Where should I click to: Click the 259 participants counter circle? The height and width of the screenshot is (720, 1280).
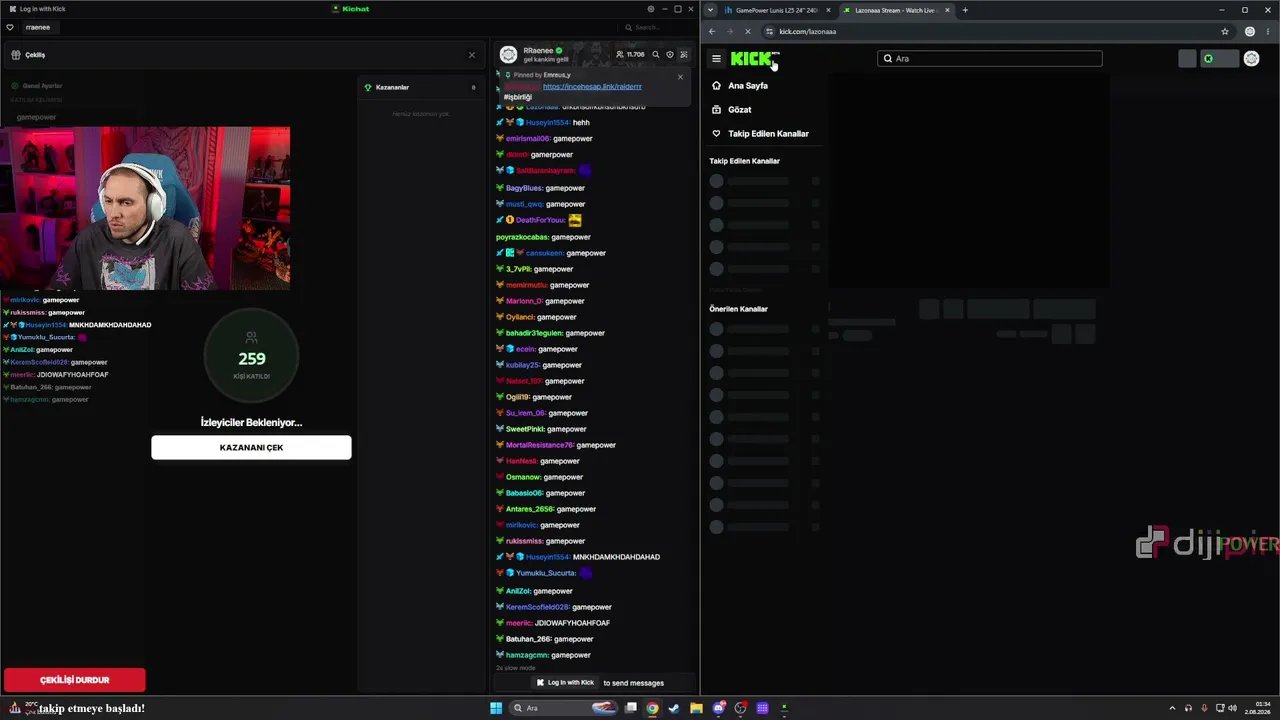point(251,357)
